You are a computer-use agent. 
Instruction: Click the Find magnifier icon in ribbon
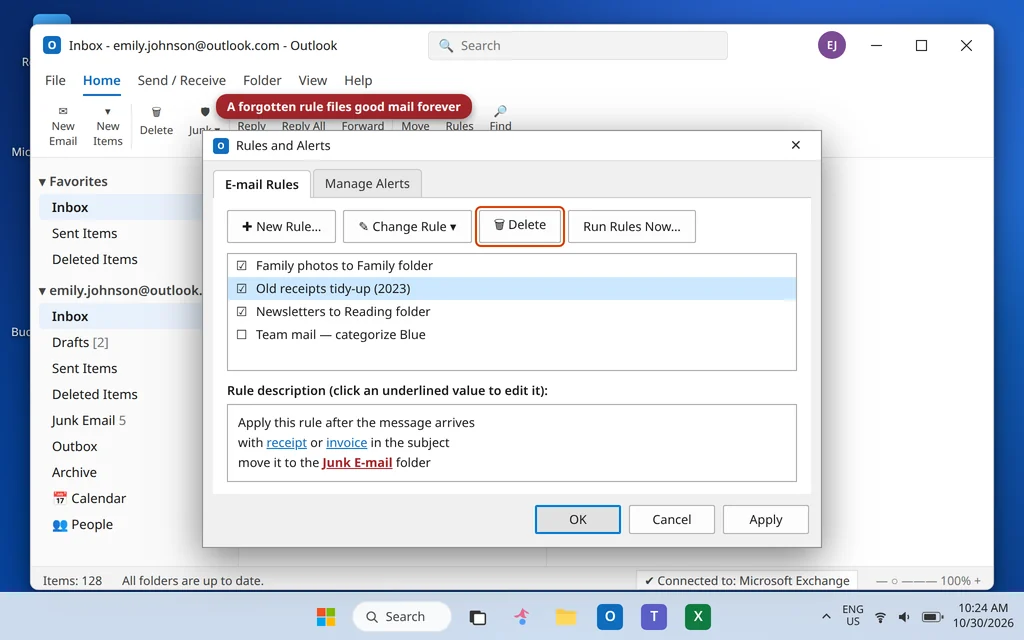(500, 111)
